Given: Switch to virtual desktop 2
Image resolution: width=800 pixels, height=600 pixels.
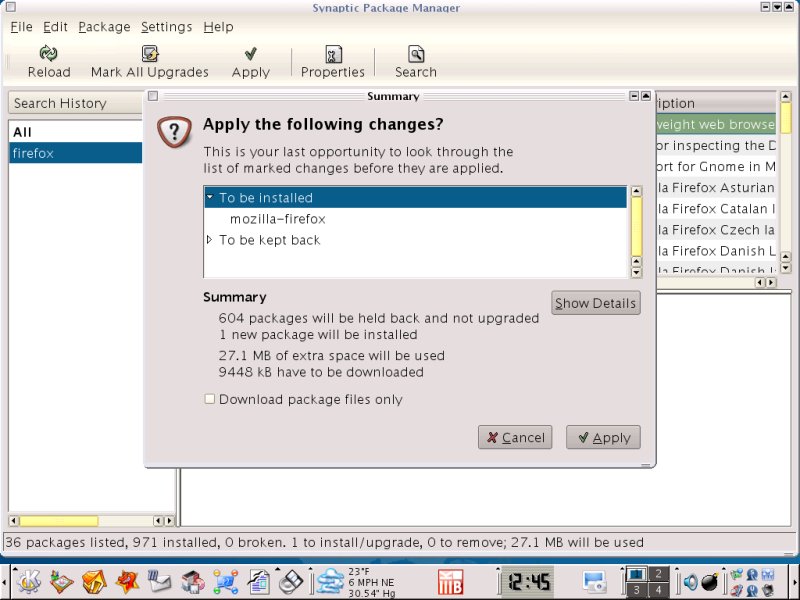Looking at the screenshot, I should [x=658, y=573].
